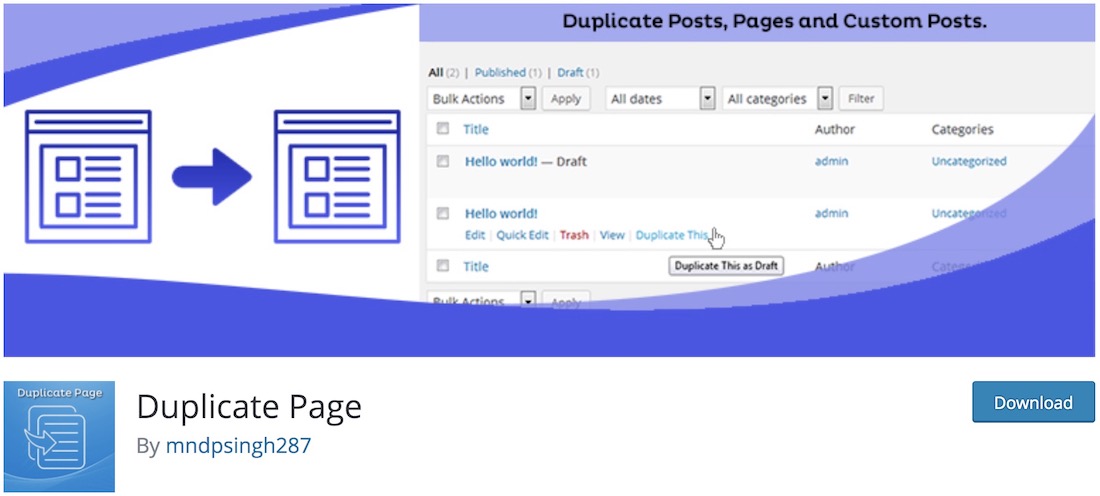Click the footer Title column header
Image resolution: width=1100 pixels, height=496 pixels.
(x=476, y=267)
